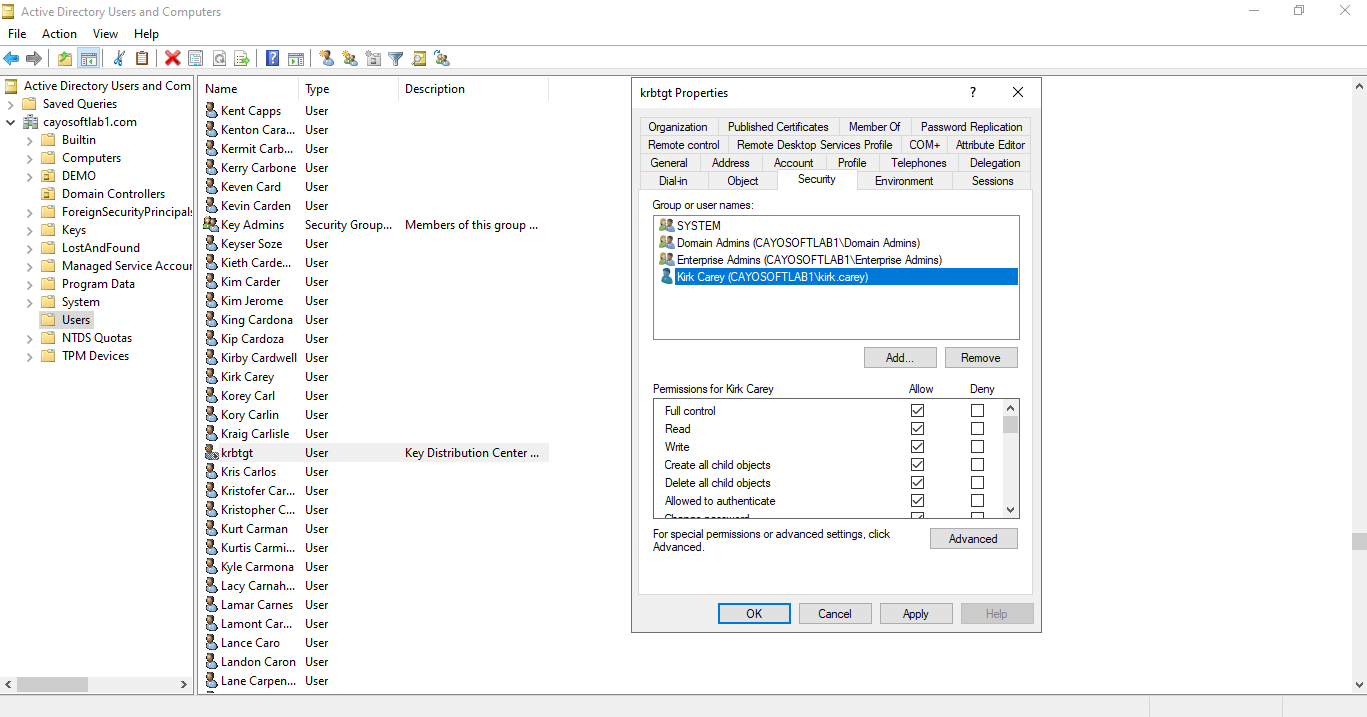Check Deny for Allowed to authenticate
The width and height of the screenshot is (1367, 717).
click(977, 501)
